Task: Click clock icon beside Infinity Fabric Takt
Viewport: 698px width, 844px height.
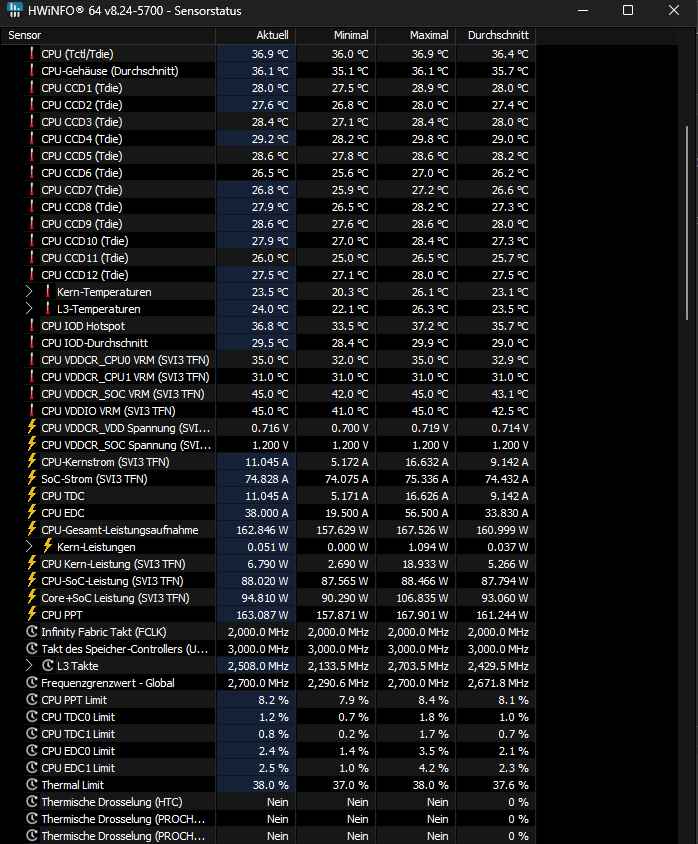Action: point(32,631)
